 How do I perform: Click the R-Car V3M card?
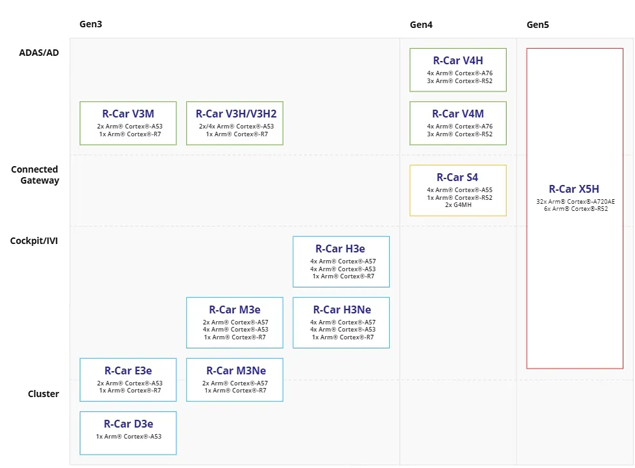[128, 123]
